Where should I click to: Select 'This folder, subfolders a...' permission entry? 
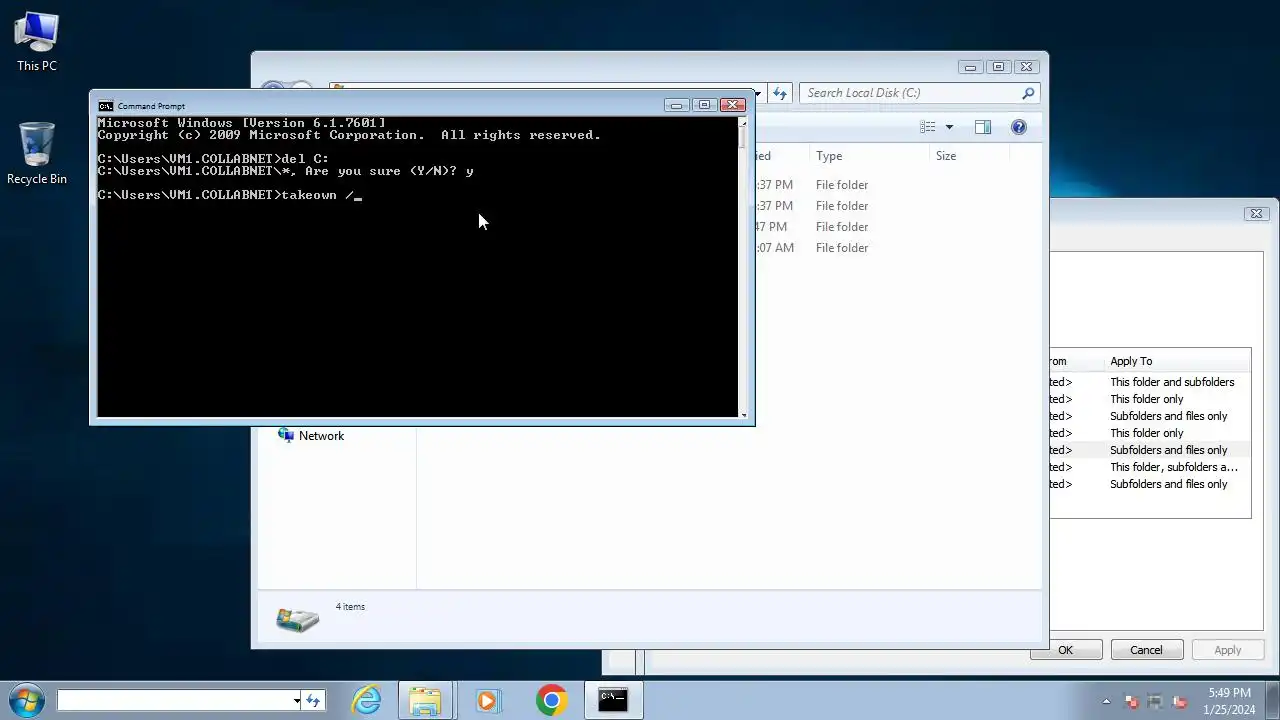(1174, 467)
